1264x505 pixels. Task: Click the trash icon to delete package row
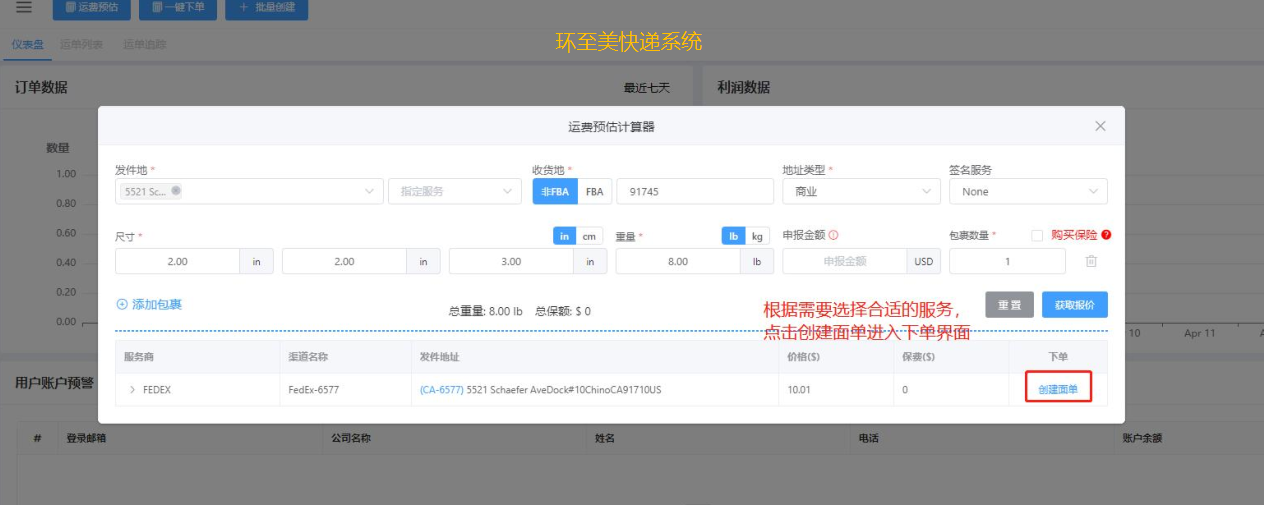click(x=1091, y=261)
